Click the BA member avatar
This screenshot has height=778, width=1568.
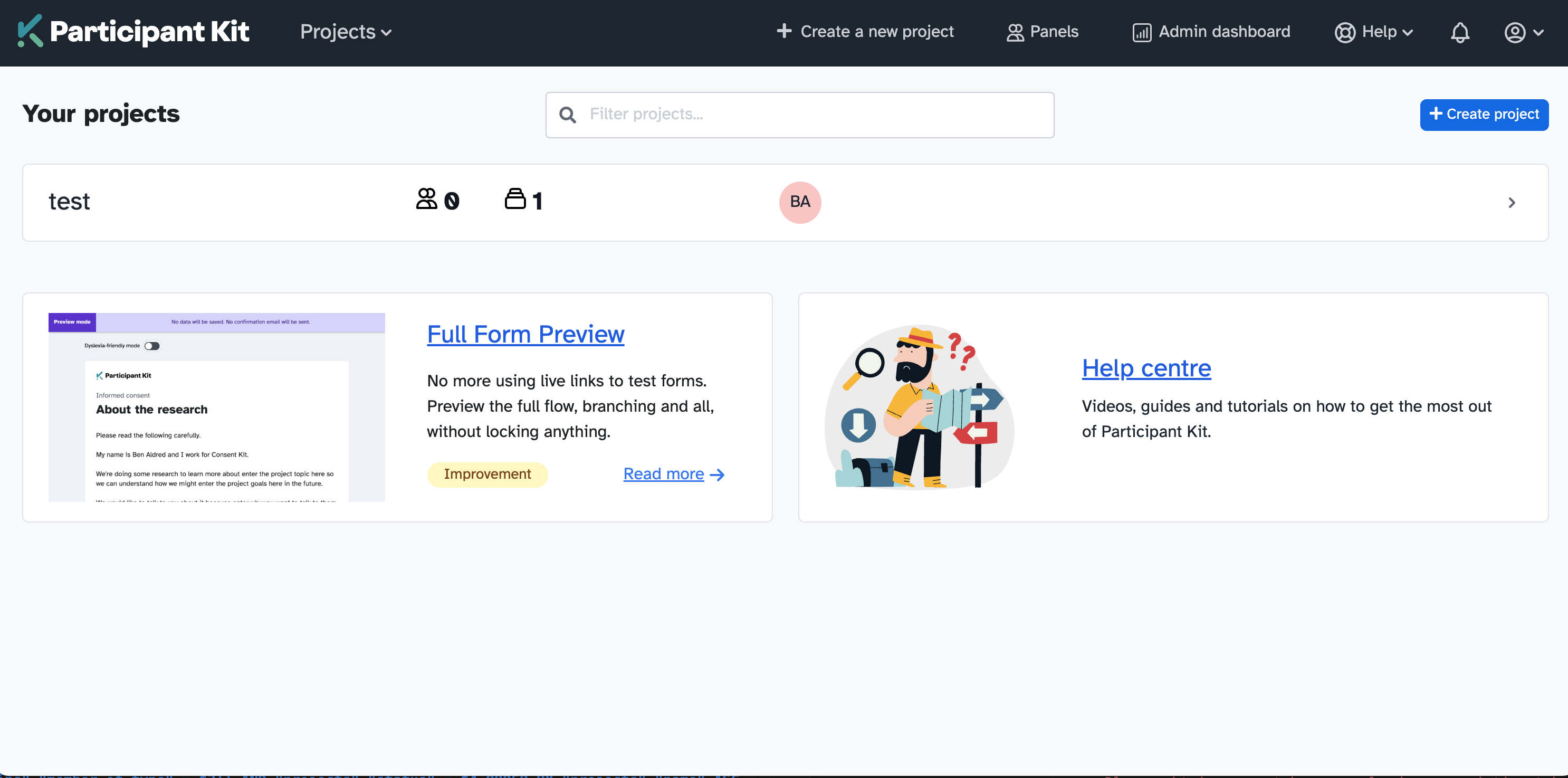tap(800, 202)
